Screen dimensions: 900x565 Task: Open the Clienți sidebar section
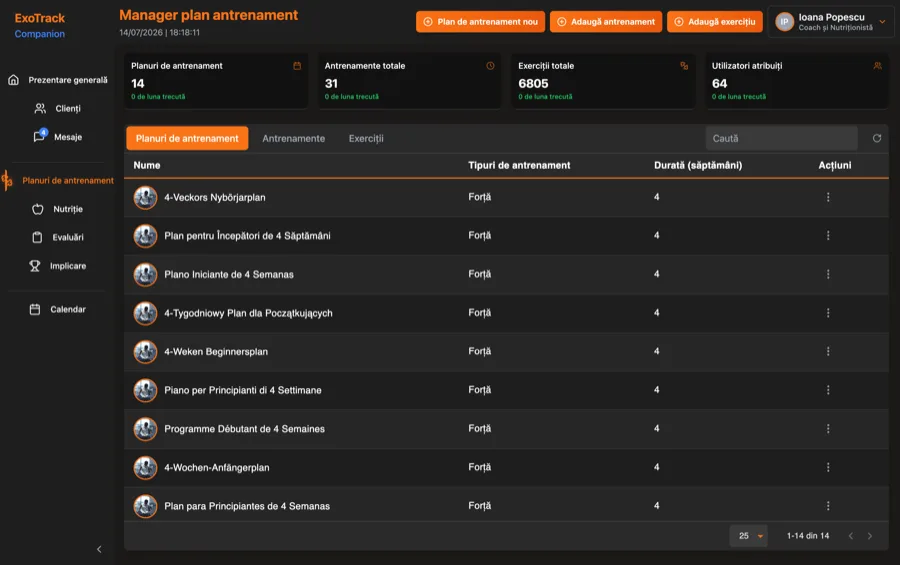[x=57, y=109]
